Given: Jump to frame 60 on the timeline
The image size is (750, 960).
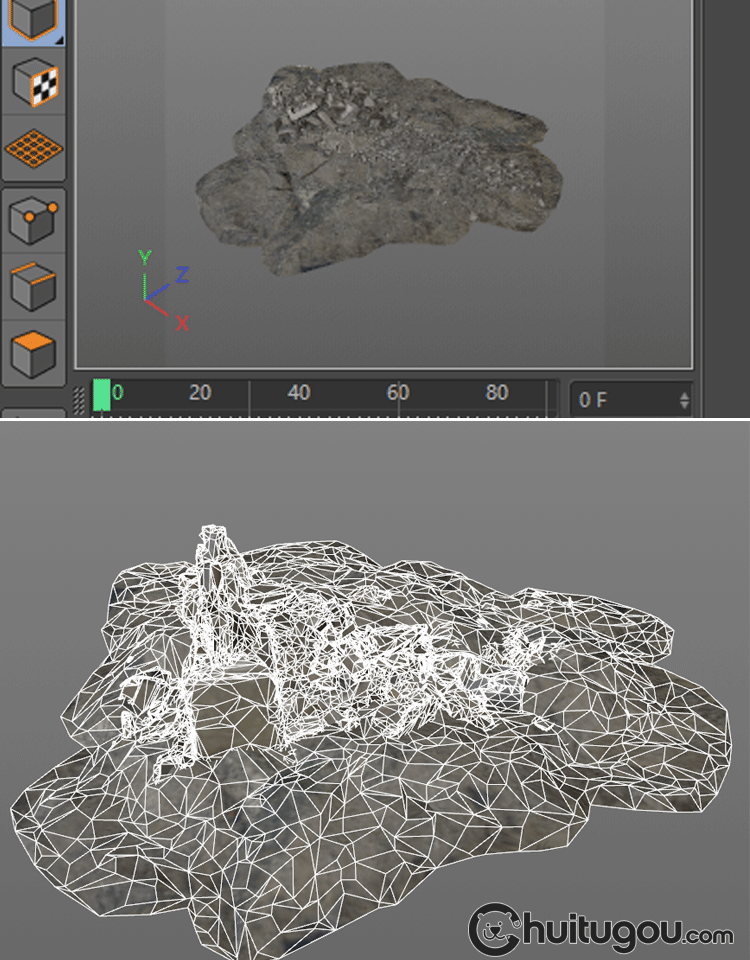Looking at the screenshot, I should [398, 393].
